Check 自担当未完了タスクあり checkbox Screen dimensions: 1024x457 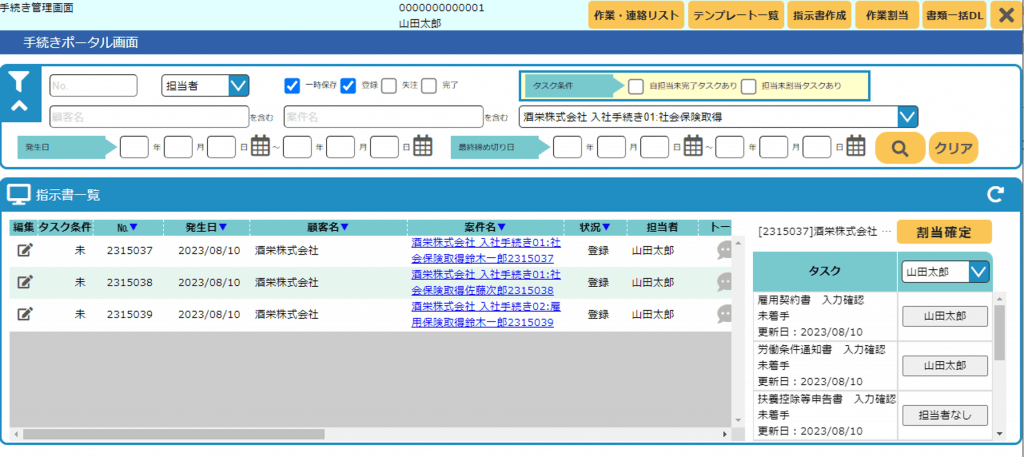[x=636, y=86]
